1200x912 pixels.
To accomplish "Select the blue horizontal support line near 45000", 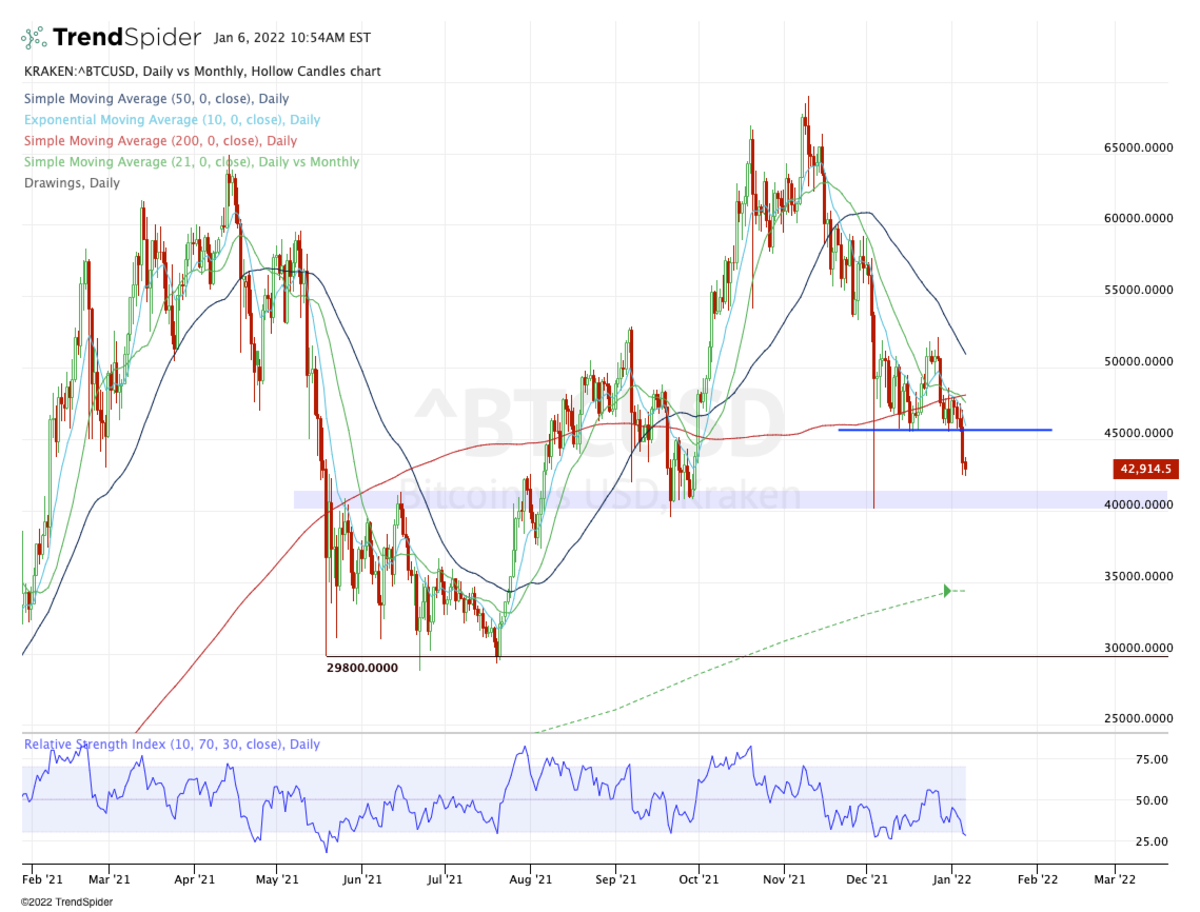I will pyautogui.click(x=944, y=430).
